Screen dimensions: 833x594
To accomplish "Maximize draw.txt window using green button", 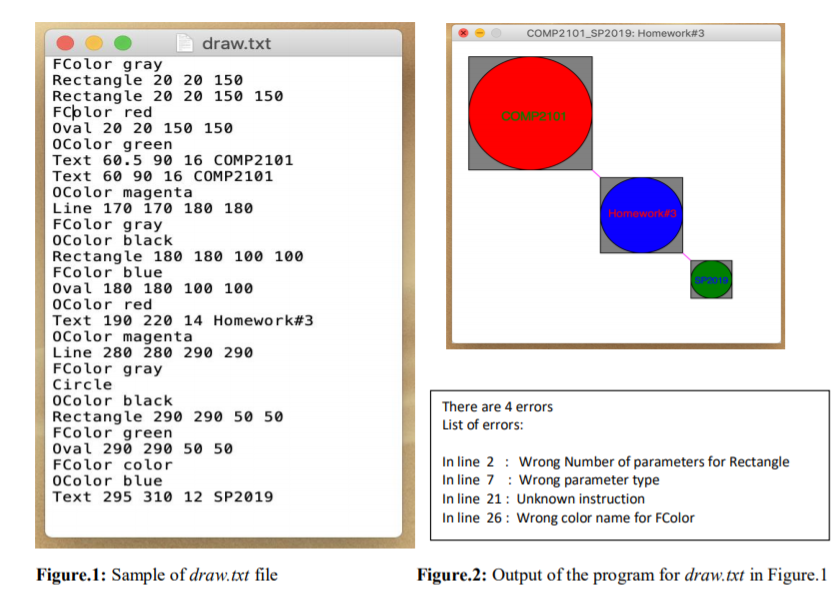I will [x=123, y=43].
